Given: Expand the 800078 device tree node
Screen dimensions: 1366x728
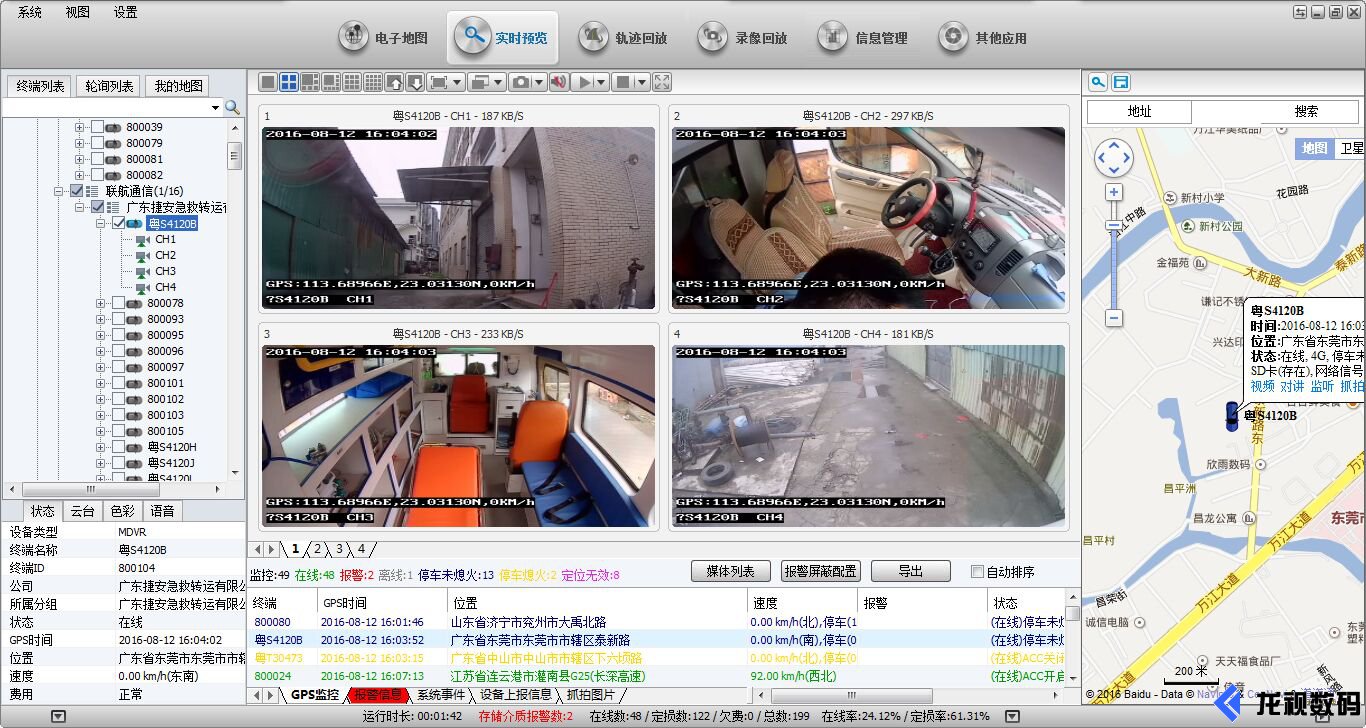Looking at the screenshot, I should coord(100,303).
